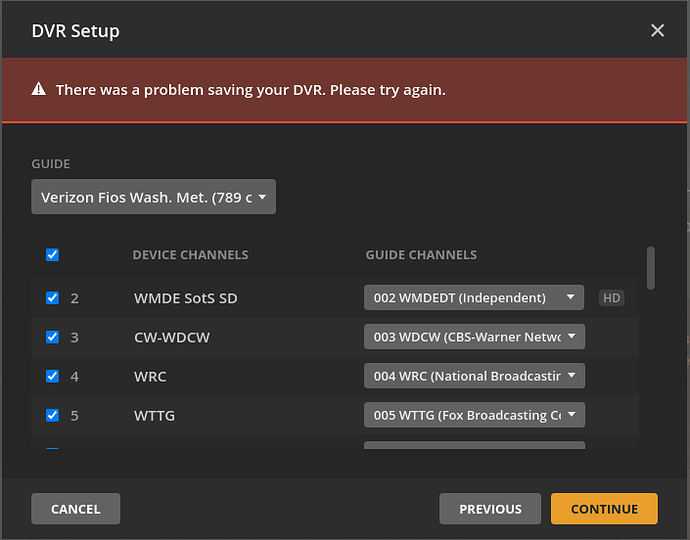Screen dimensions: 690x540
Task: Click the Guide Channels column header
Action: (x=421, y=255)
